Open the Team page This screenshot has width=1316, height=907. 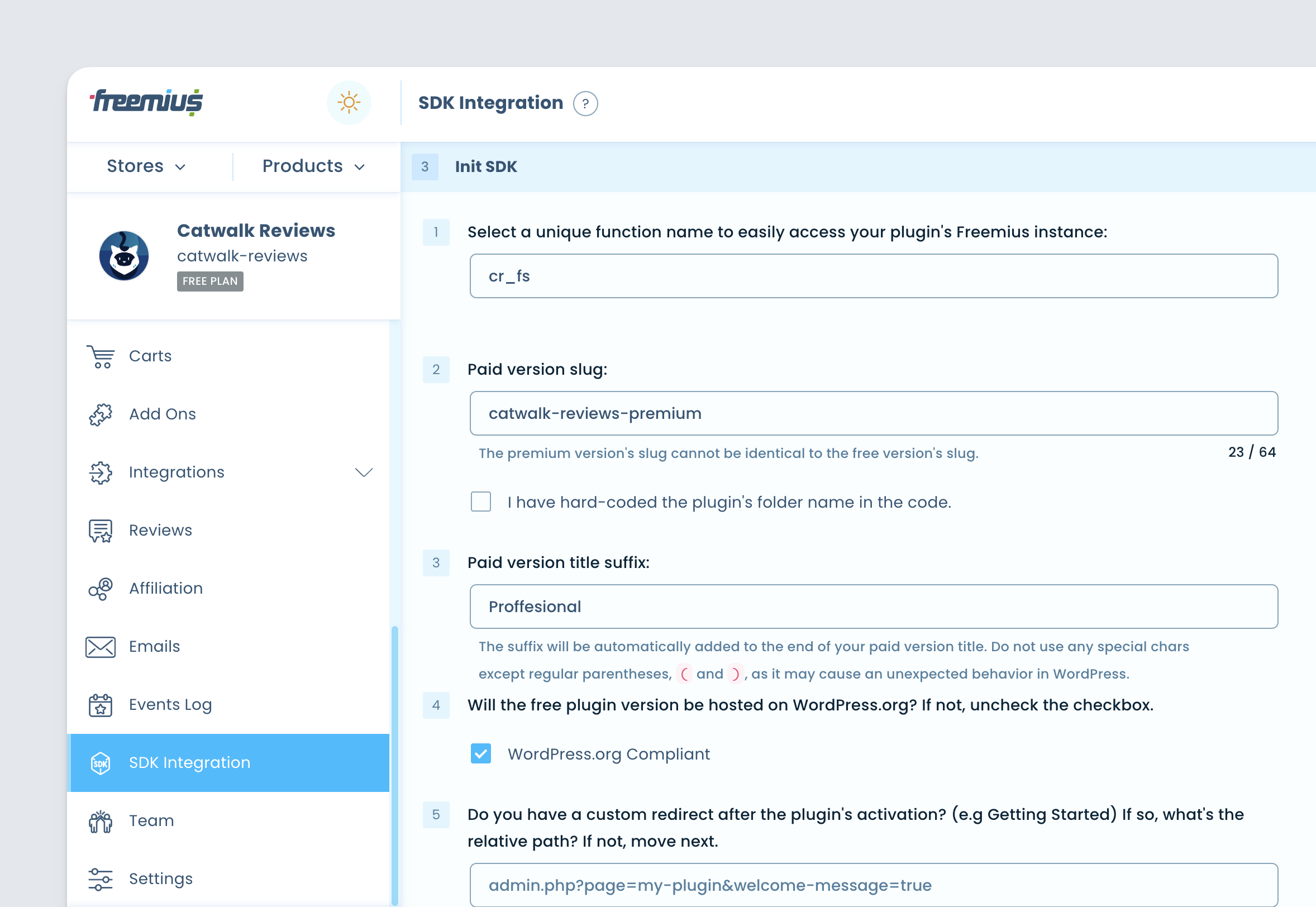click(228, 821)
